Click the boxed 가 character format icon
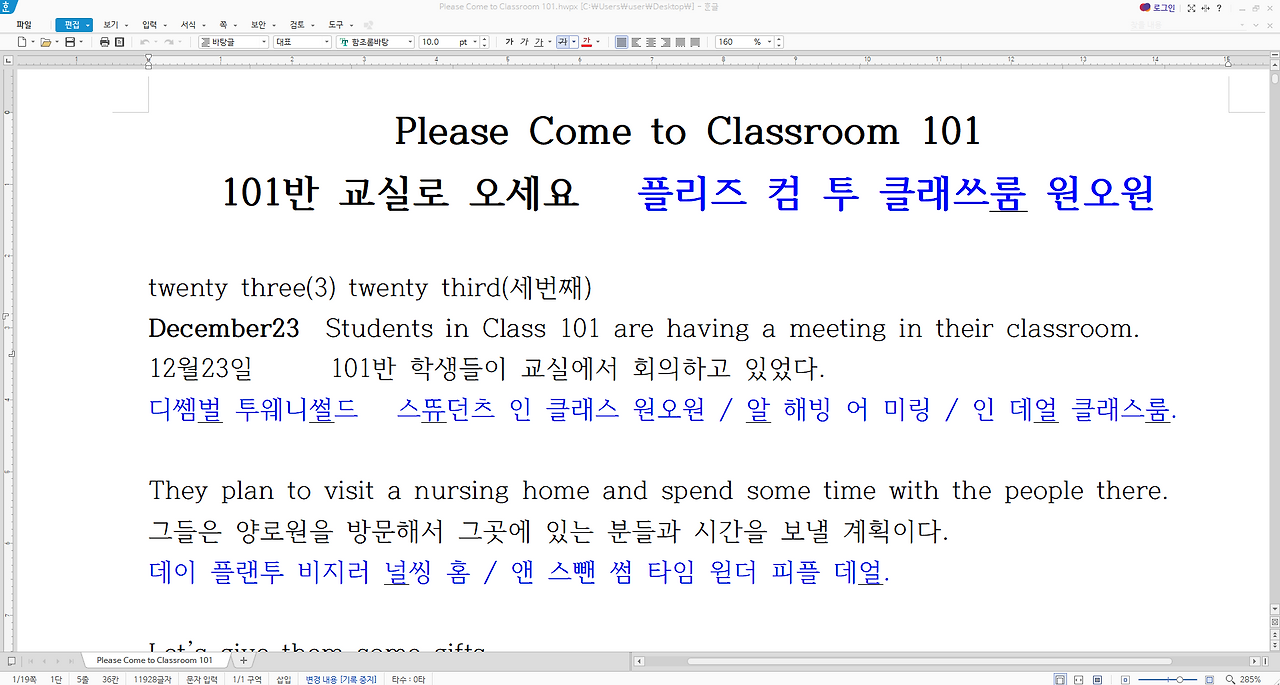Image resolution: width=1280 pixels, height=685 pixels. click(x=562, y=42)
